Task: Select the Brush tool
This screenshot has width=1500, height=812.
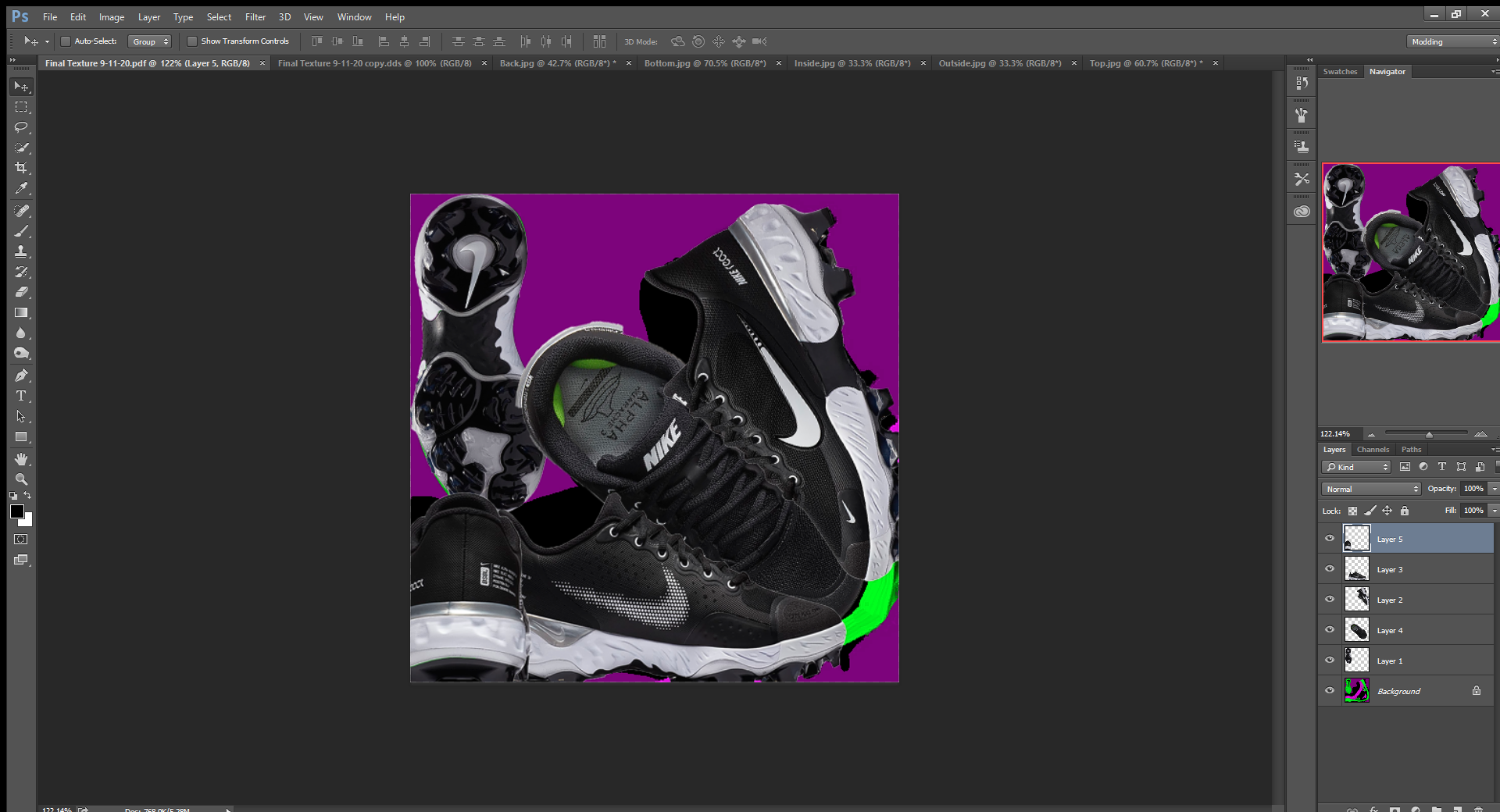Action: point(21,231)
